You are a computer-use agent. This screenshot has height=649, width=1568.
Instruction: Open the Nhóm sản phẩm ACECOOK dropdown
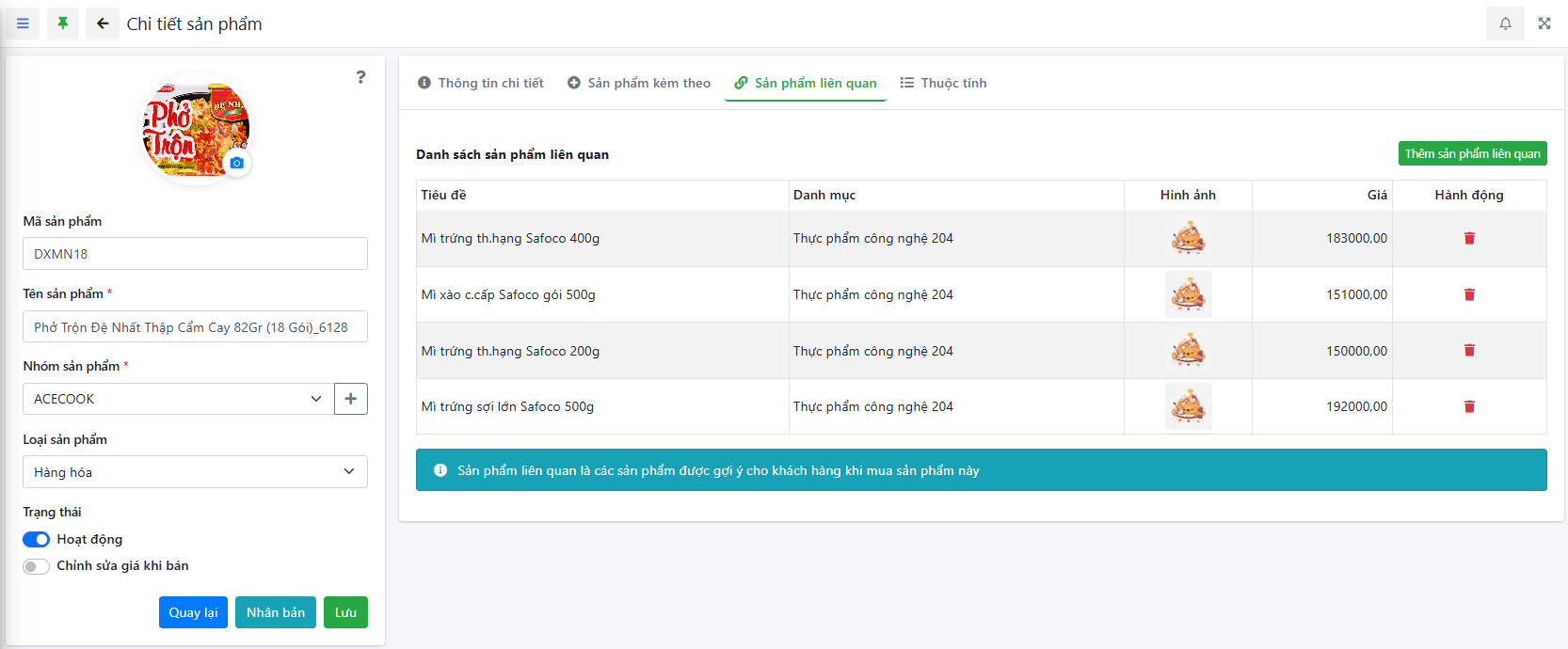178,399
